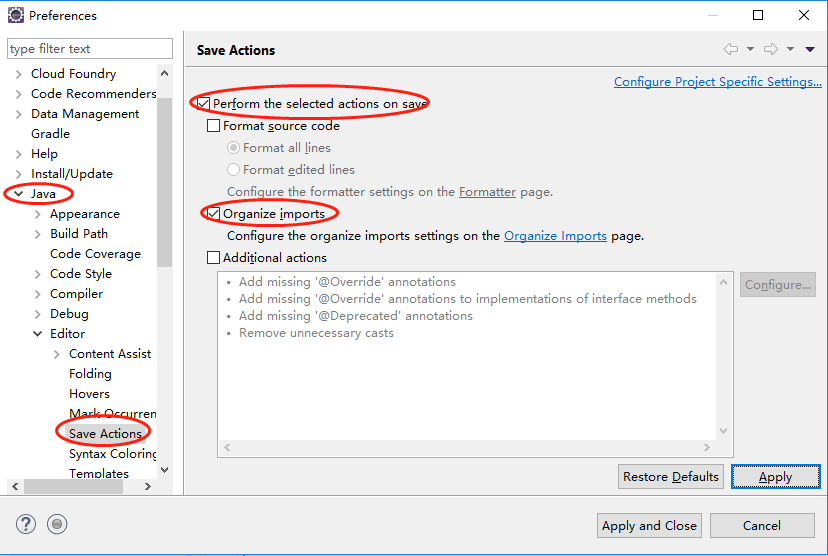The width and height of the screenshot is (828, 556).
Task: Click the Restore Defaults button
Action: [670, 477]
